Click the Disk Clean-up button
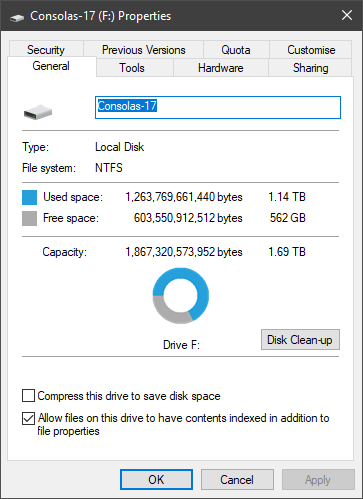 point(300,340)
